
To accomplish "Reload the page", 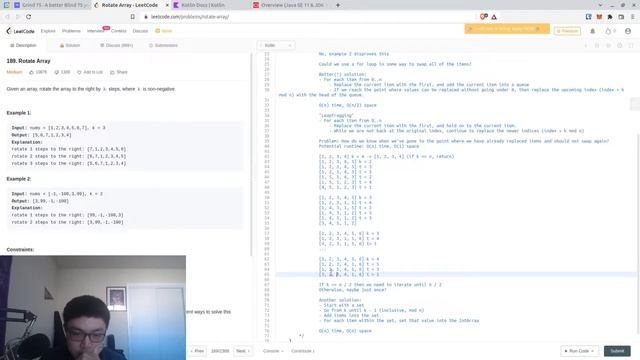I will click(x=29, y=17).
